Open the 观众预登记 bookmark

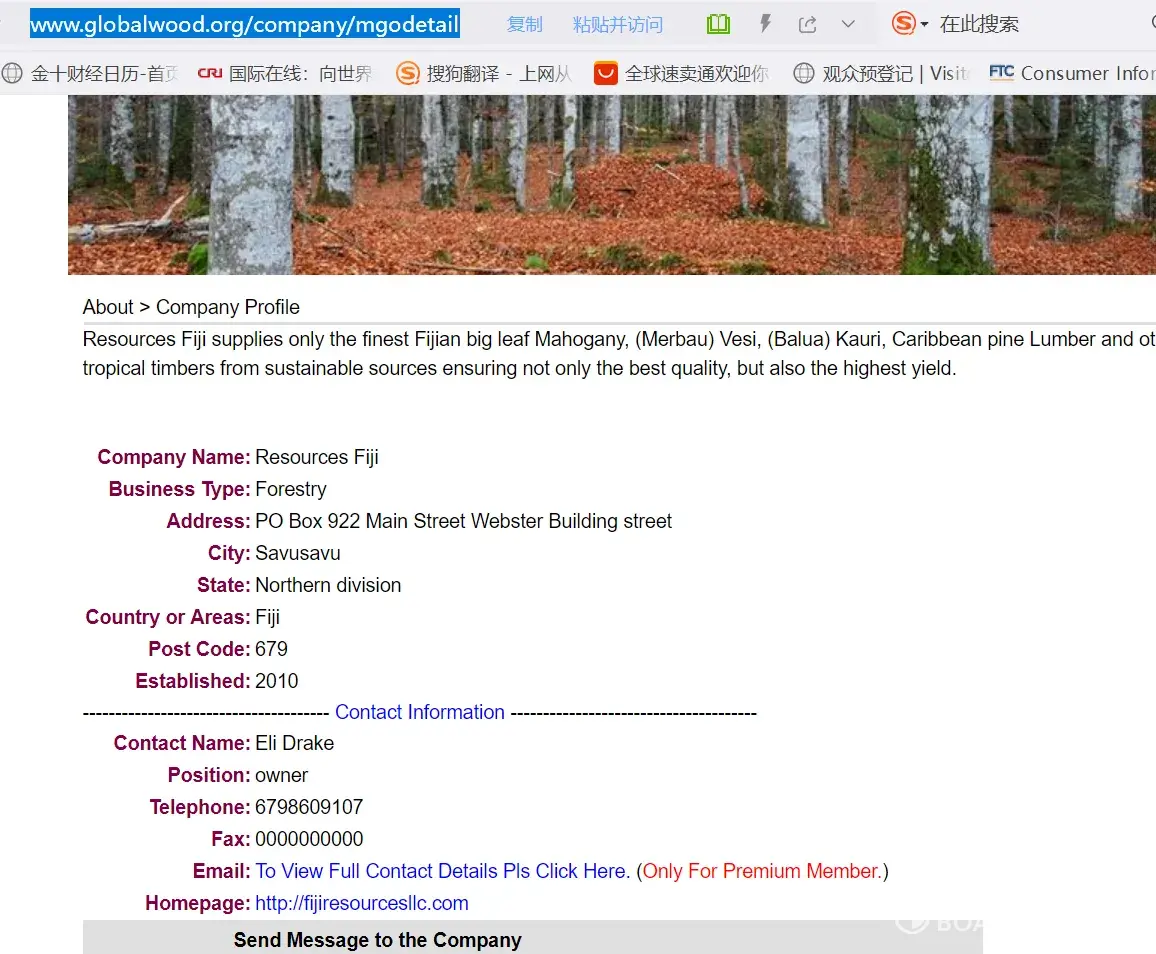[x=883, y=73]
